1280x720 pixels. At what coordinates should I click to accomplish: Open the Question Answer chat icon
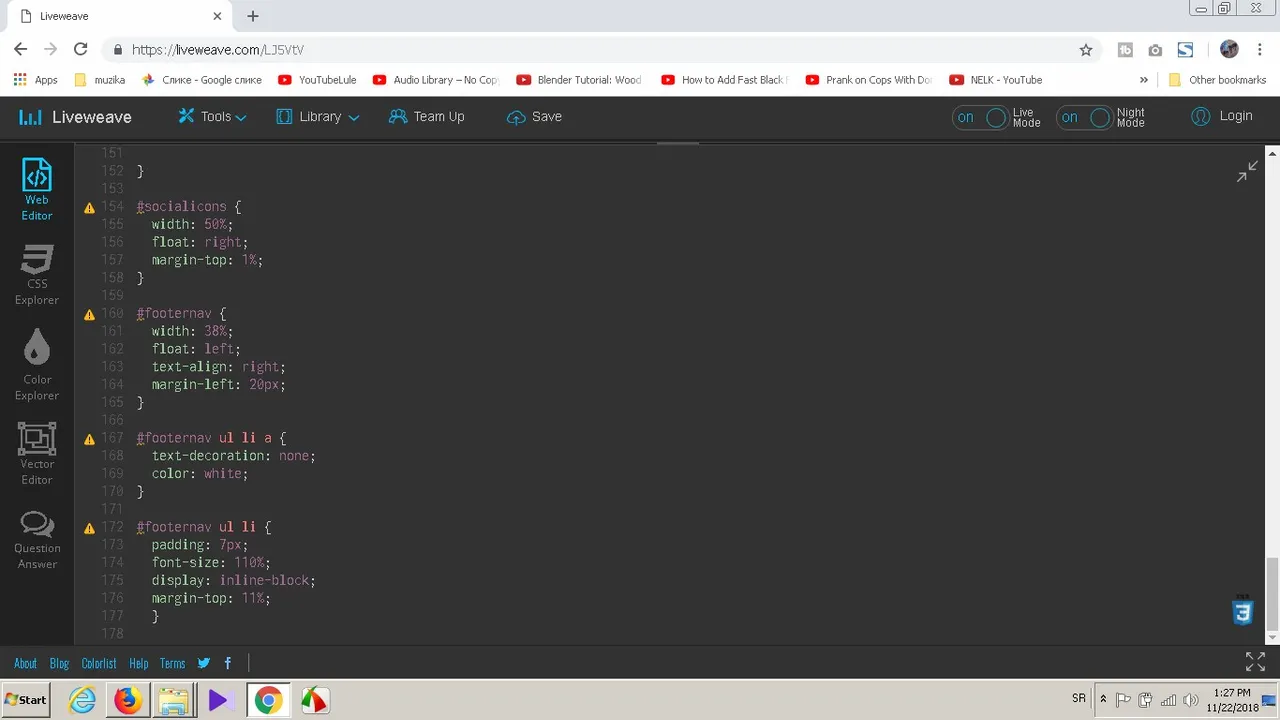point(37,539)
